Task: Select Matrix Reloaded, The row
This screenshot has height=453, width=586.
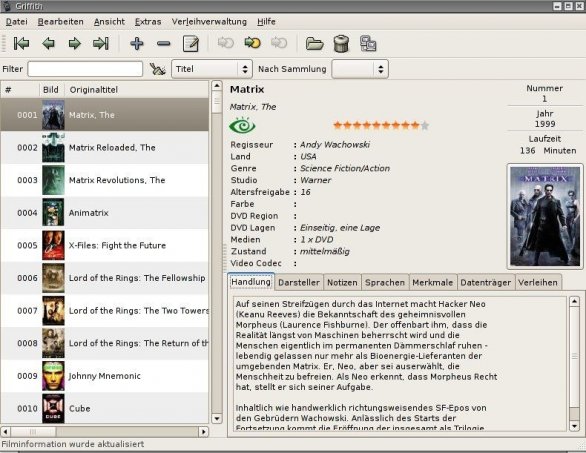Action: (104, 148)
